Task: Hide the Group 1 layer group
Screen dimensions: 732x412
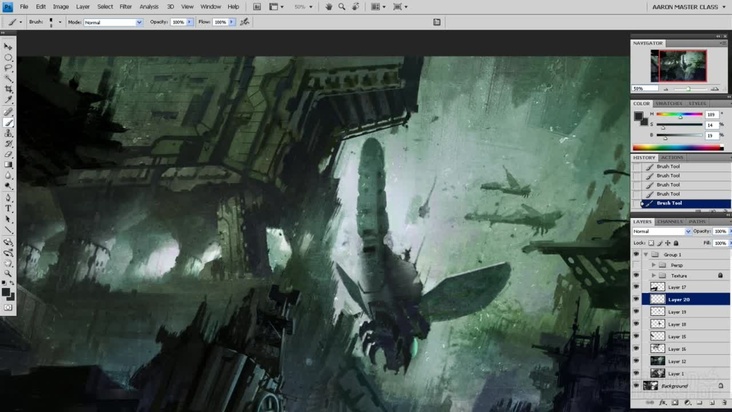Action: coord(636,254)
